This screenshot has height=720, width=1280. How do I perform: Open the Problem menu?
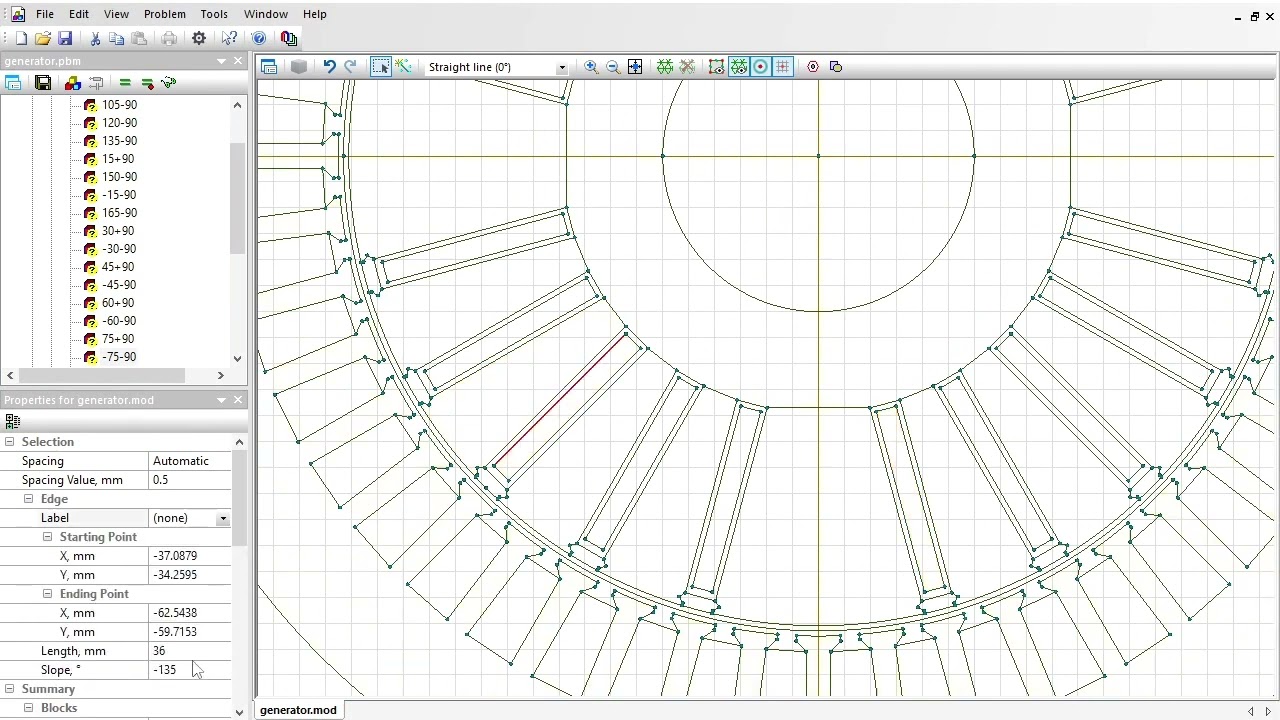click(x=165, y=14)
